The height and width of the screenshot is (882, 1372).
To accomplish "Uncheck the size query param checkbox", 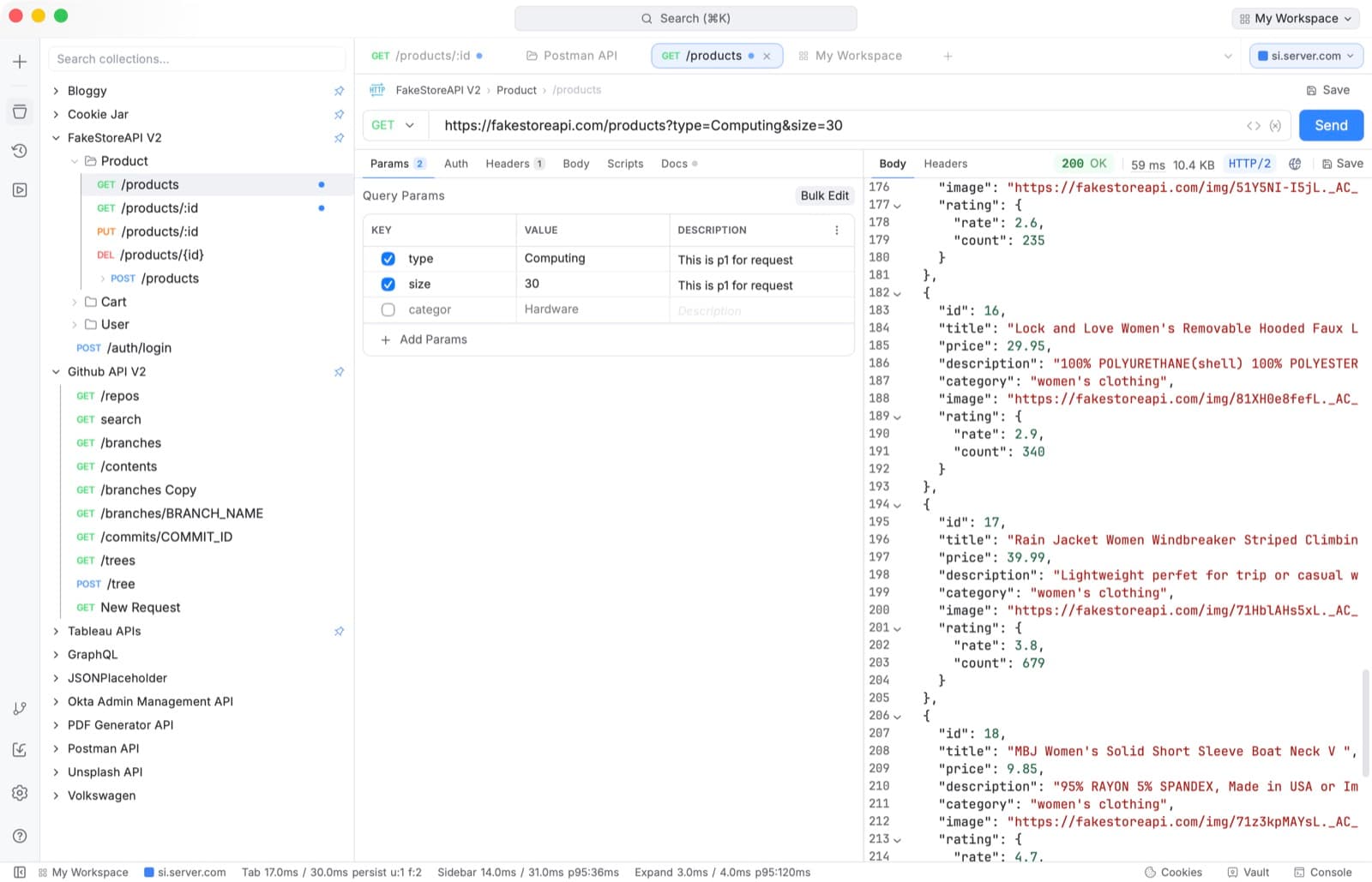I will (x=388, y=285).
